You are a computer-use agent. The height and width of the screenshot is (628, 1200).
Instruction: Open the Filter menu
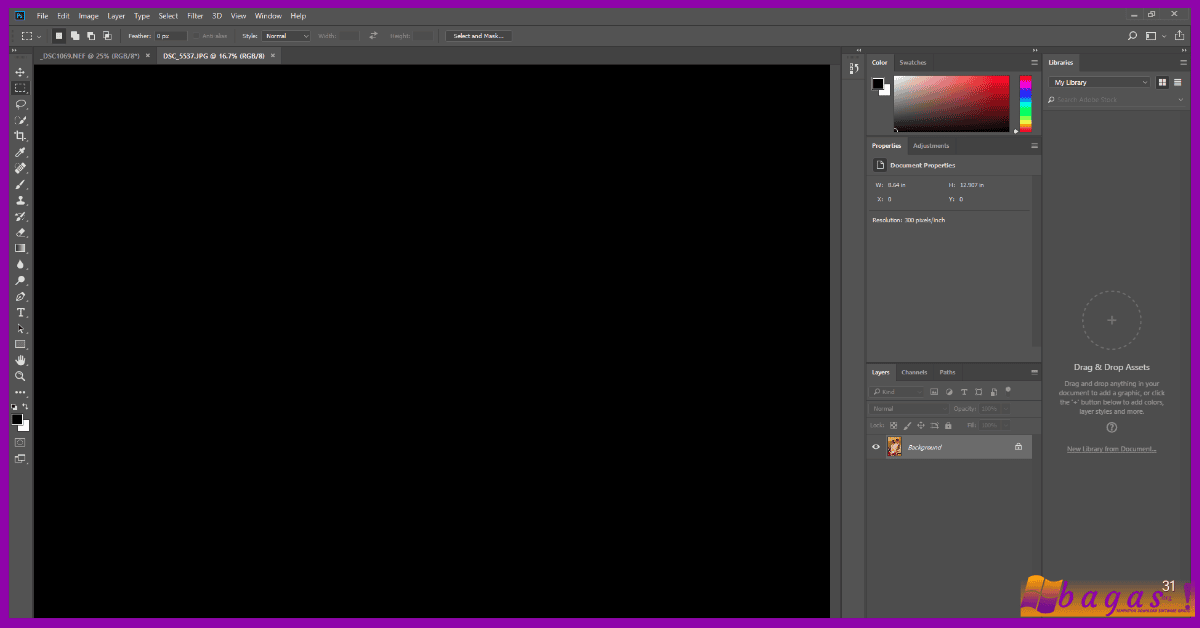pyautogui.click(x=195, y=15)
